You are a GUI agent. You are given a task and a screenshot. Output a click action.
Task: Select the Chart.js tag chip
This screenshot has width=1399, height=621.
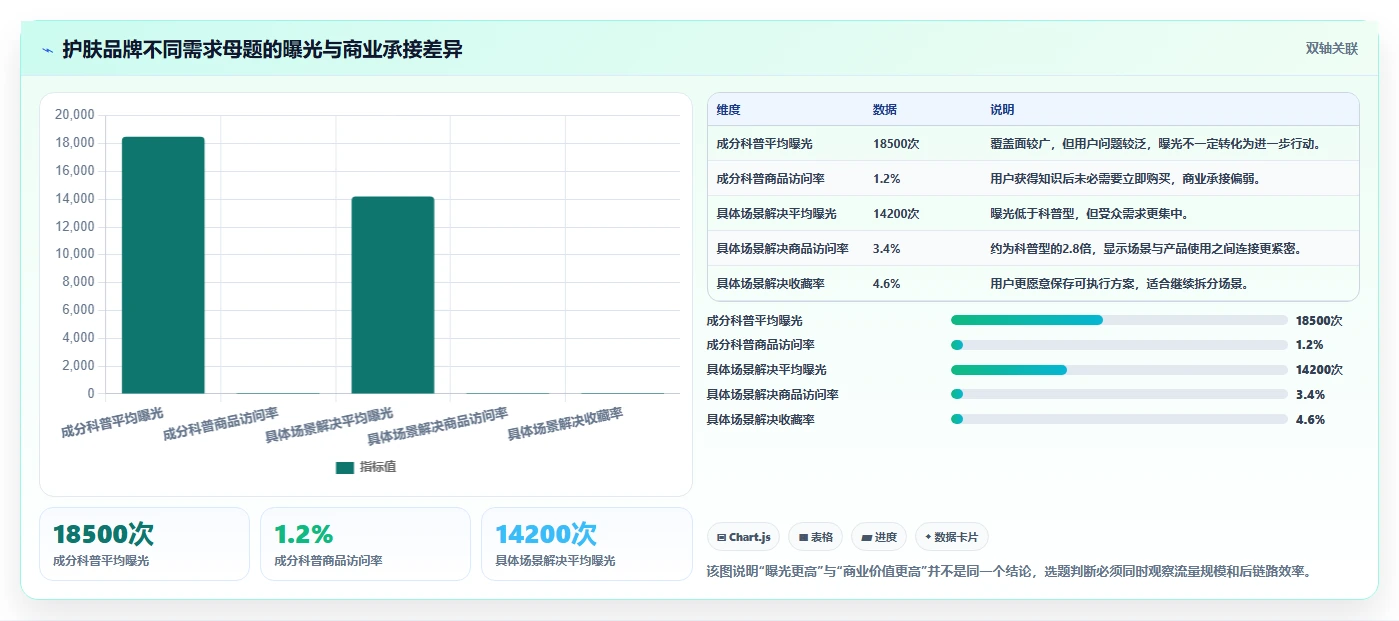point(744,537)
